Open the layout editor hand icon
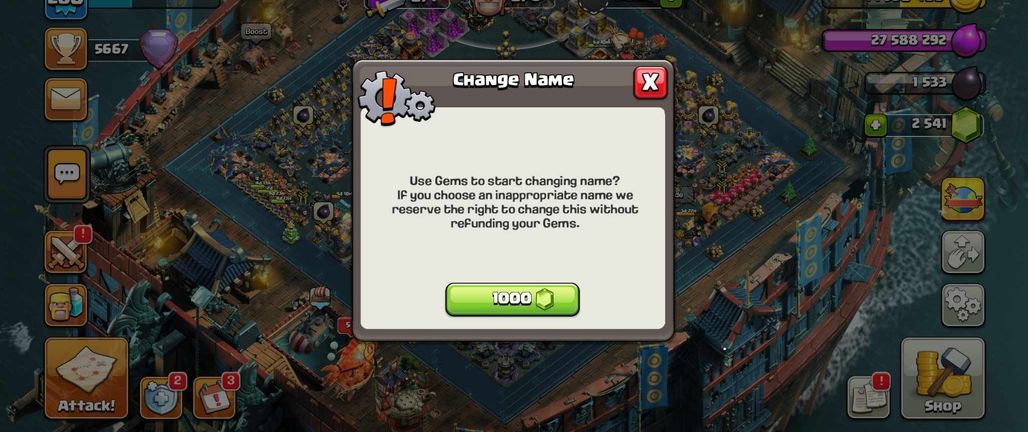Viewport: 1028px width, 432px height. [x=962, y=252]
